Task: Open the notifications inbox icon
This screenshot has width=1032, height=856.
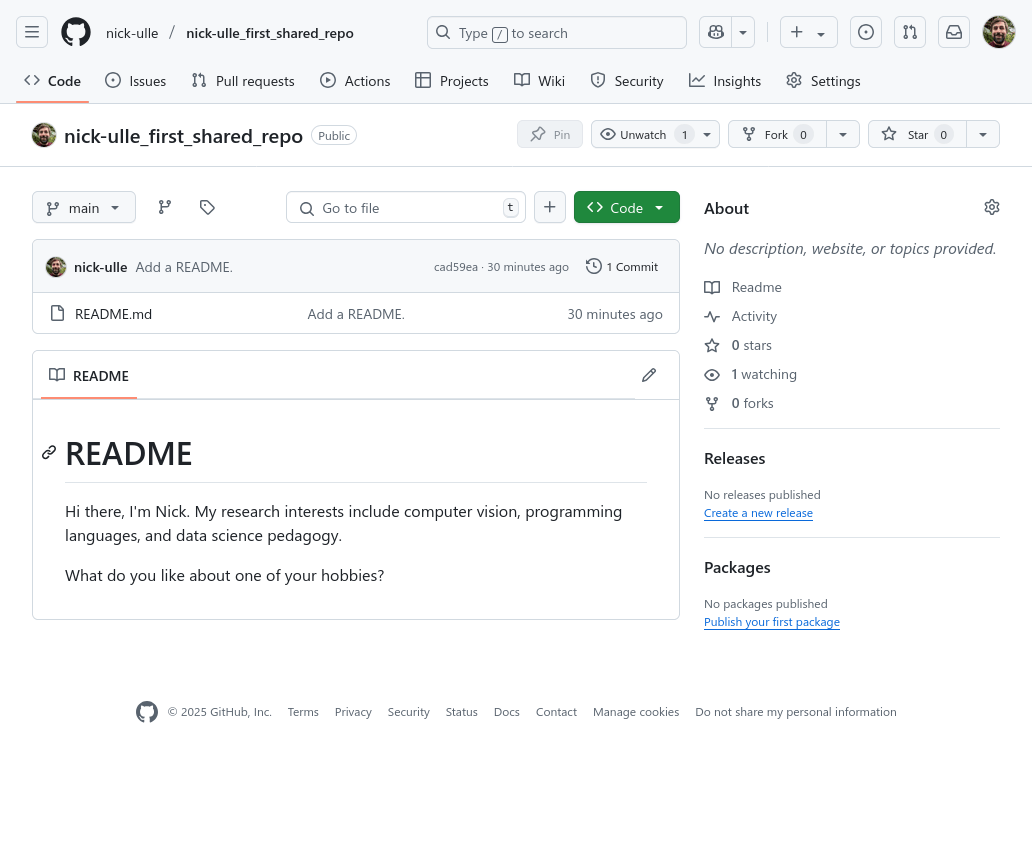Action: [954, 33]
